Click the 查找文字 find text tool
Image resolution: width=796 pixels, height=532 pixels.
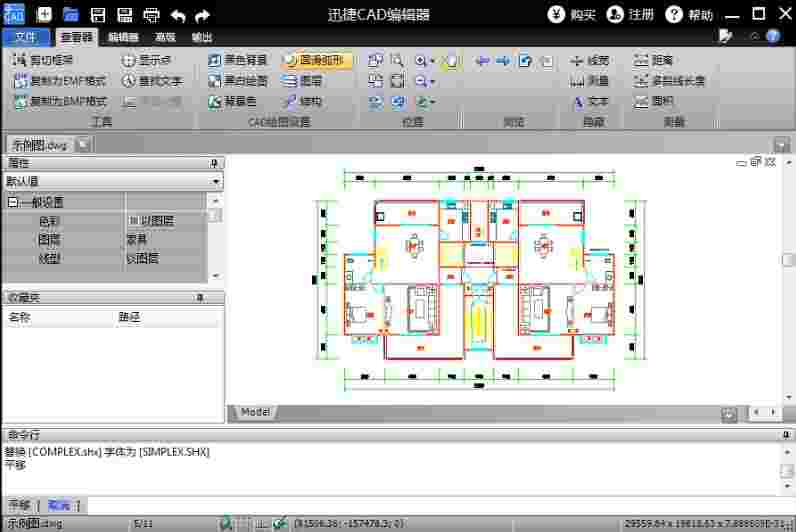tap(152, 81)
